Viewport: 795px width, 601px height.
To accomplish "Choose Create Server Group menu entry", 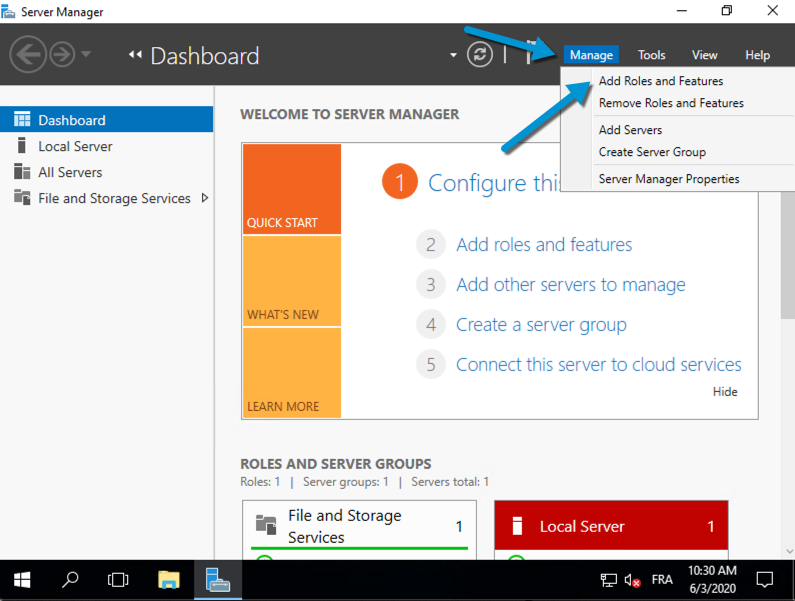I will [652, 152].
